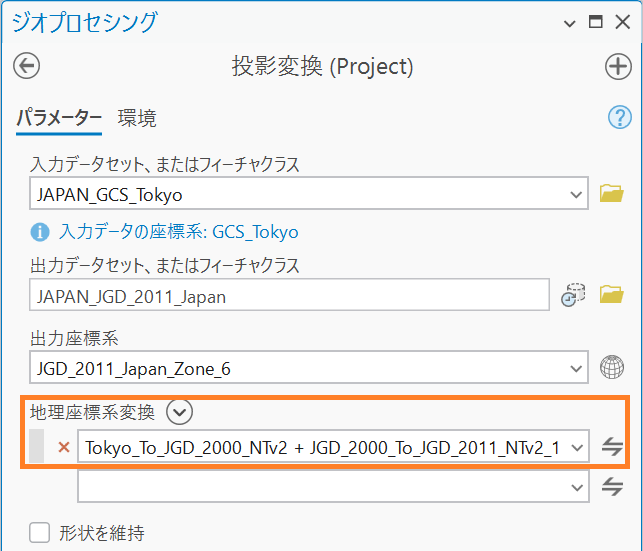Viewport: 643px width, 551px height.
Task: Click swap arrows beside Tokyo_To_JGD_2000 transformation
Action: [x=612, y=447]
